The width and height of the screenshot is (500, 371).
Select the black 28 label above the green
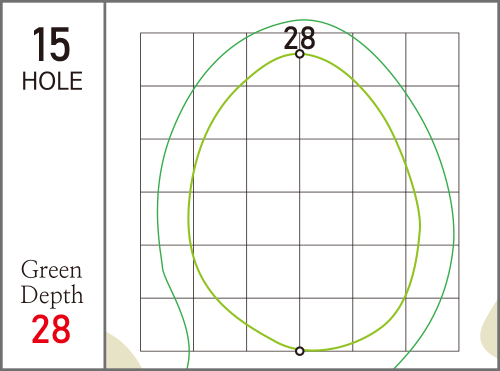point(299,38)
